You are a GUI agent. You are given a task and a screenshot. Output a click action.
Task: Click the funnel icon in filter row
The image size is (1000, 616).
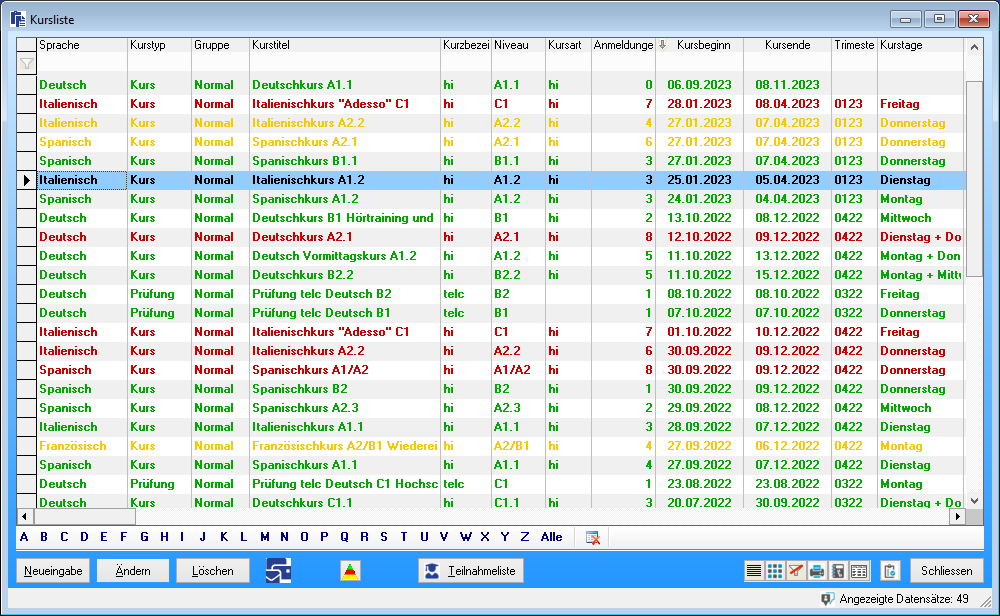tap(26, 63)
